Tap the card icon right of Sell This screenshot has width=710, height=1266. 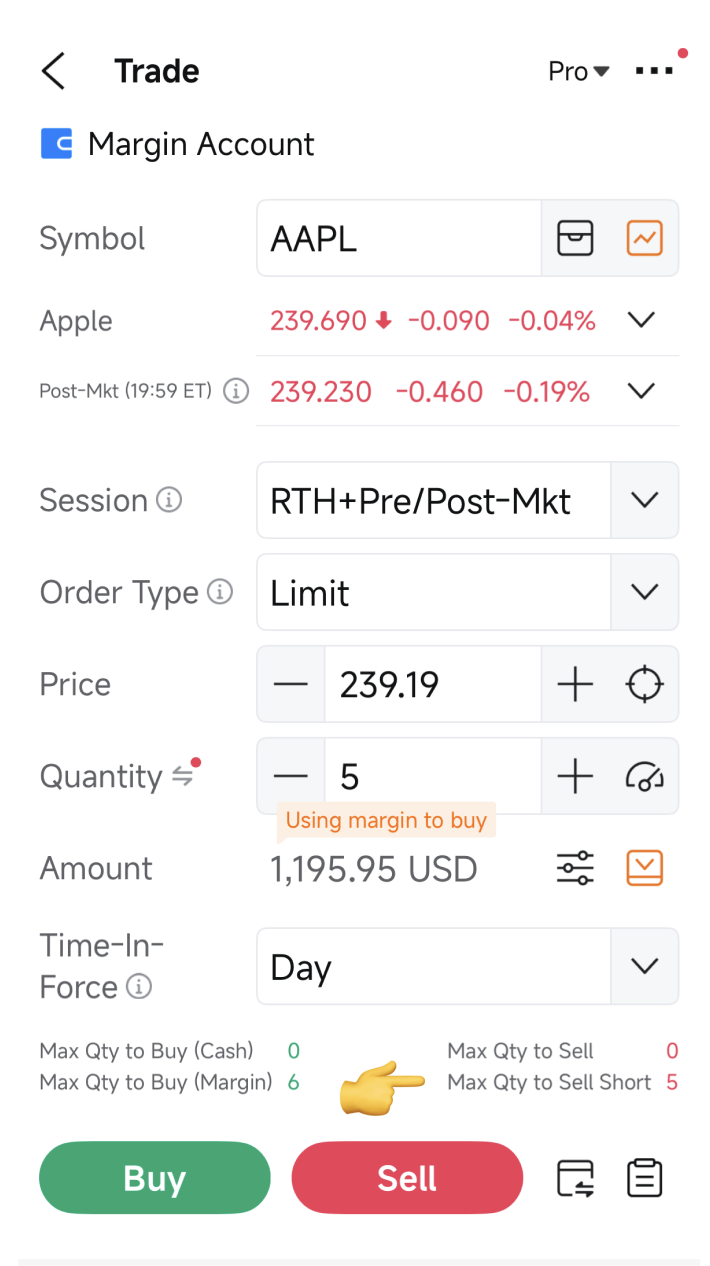click(x=575, y=1178)
